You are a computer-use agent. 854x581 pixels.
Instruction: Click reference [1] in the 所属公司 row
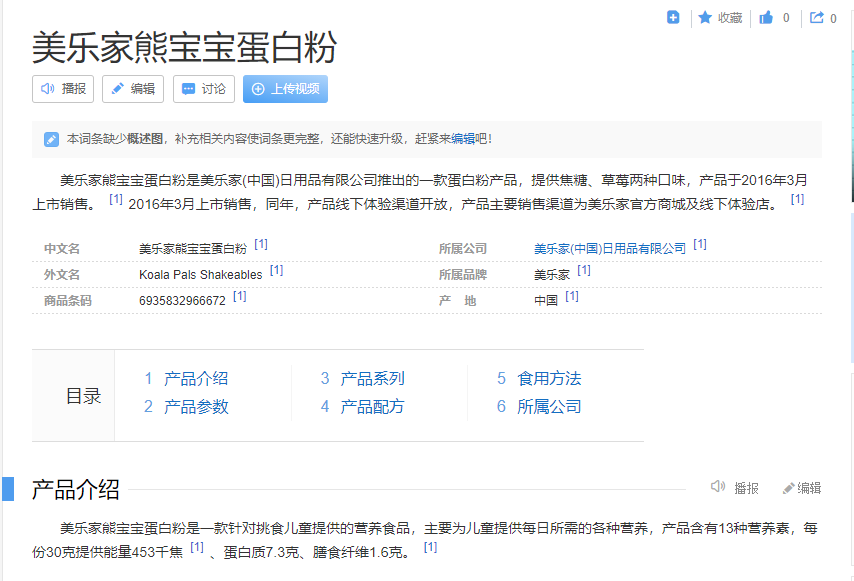(x=700, y=244)
